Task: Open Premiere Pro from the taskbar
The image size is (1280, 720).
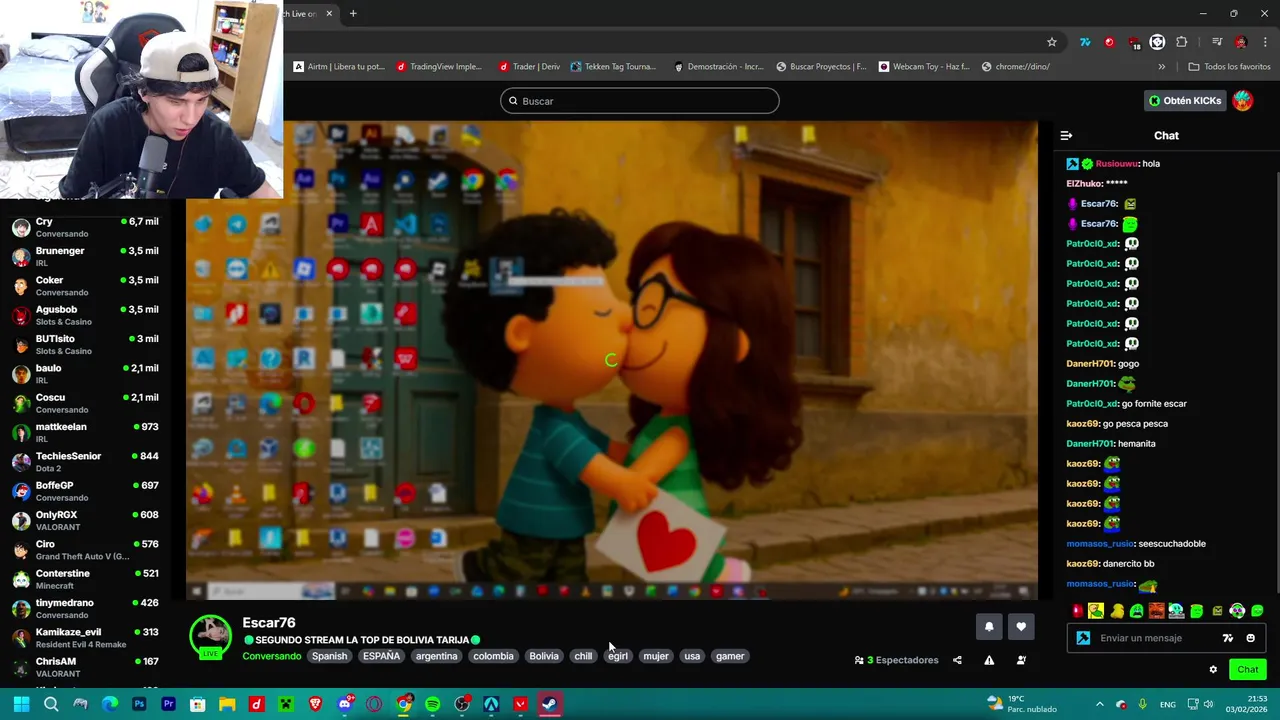Action: (168, 704)
